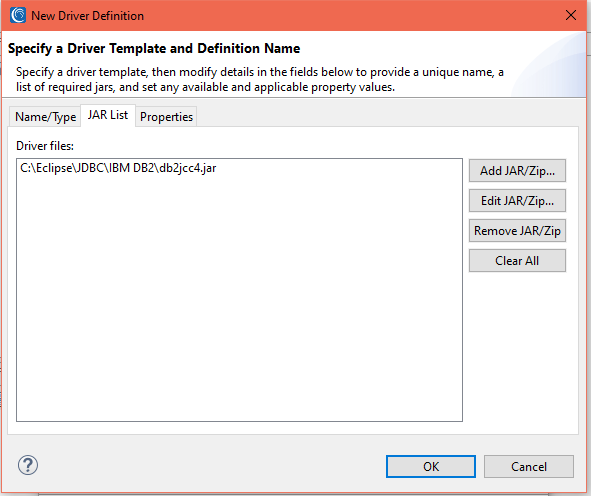
Task: Click the Eclipse icon in the title bar
Action: coord(18,15)
